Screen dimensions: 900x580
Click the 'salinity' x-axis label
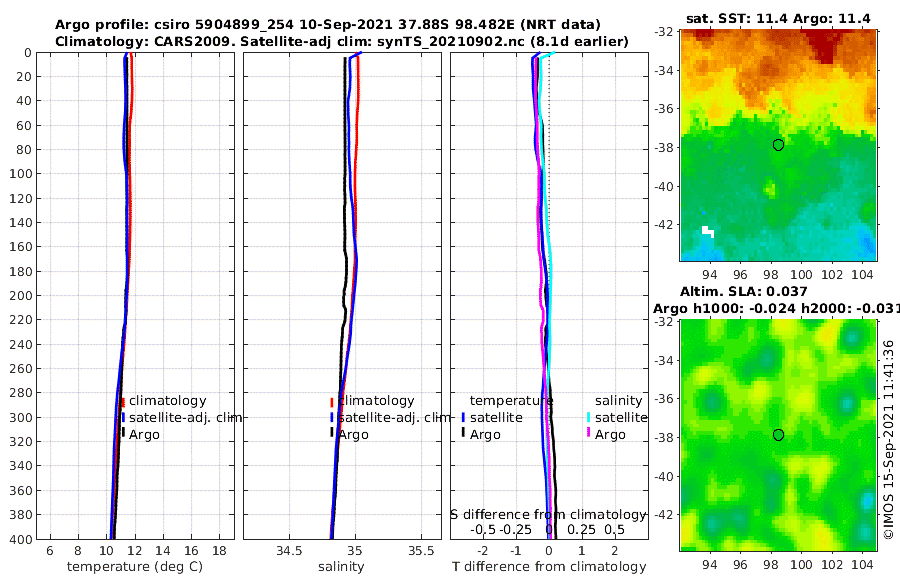pyautogui.click(x=341, y=567)
